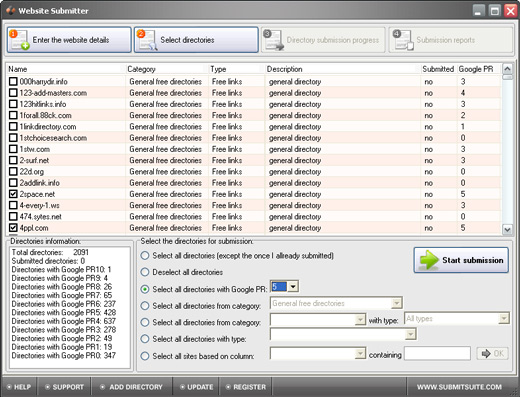Click the step 4 submission reports icon

point(403,40)
